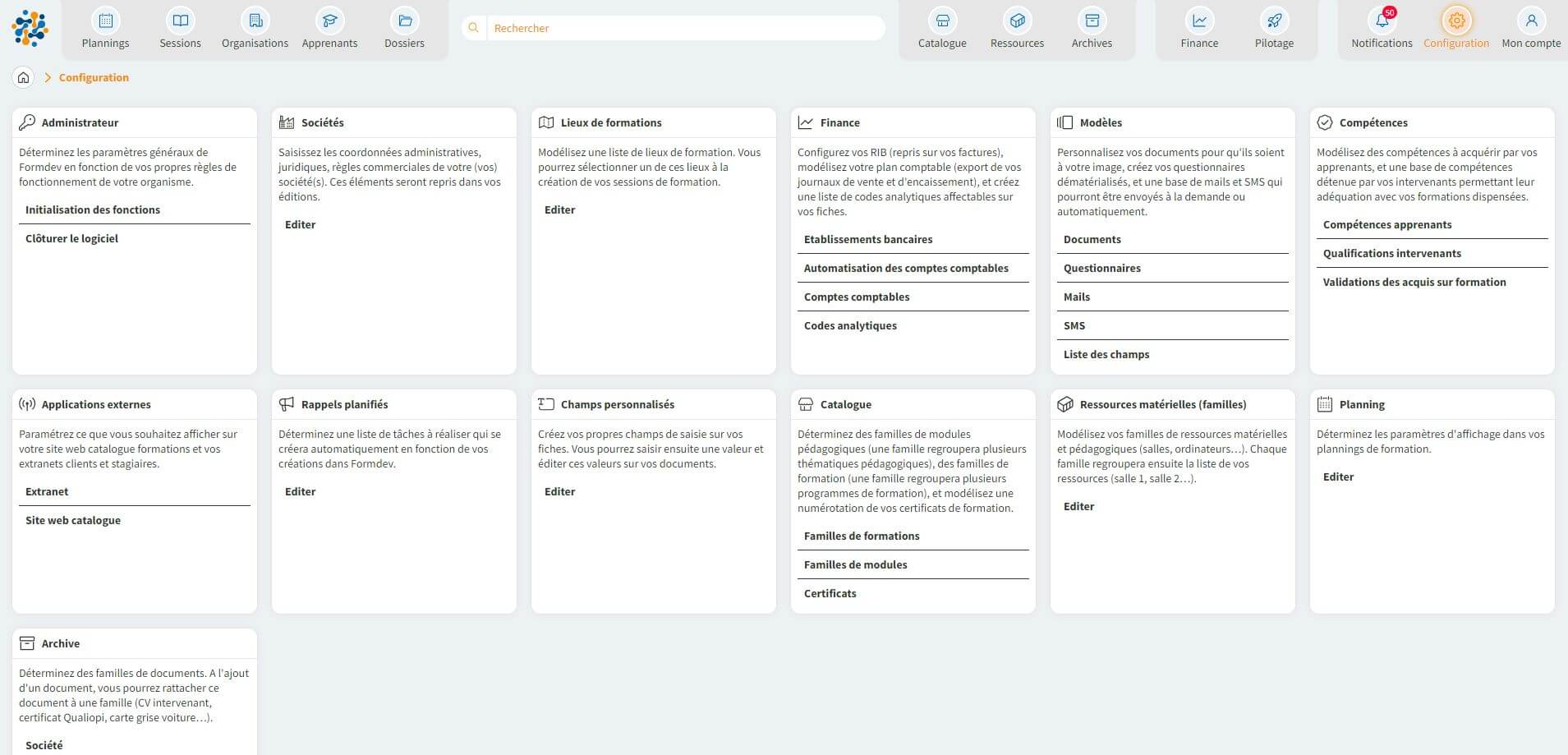The width and height of the screenshot is (1568, 755).
Task: Open the Finance chart icon
Action: tap(1199, 21)
